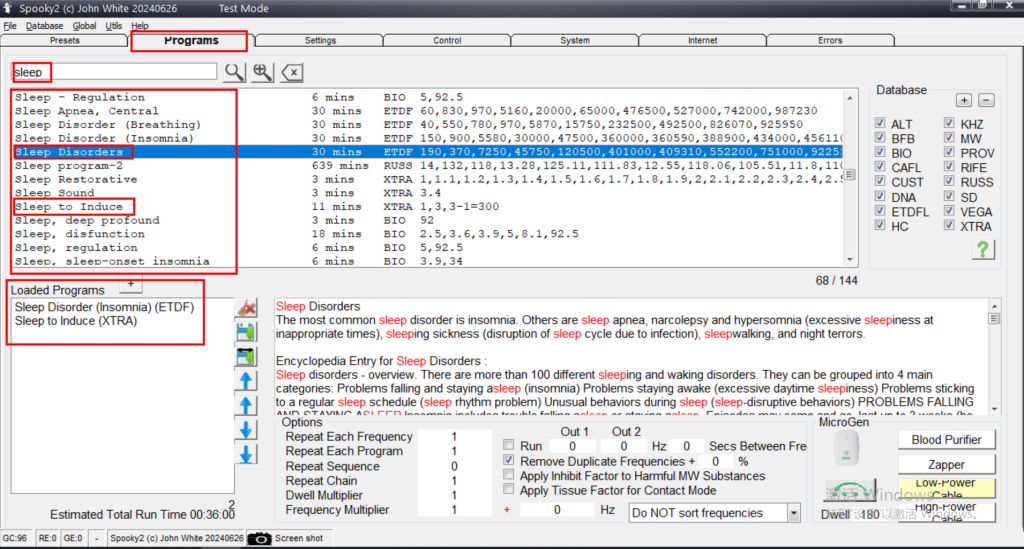Toggle Remove Duplicate Frequencies checkbox
Image resolution: width=1024 pixels, height=549 pixels.
509,461
